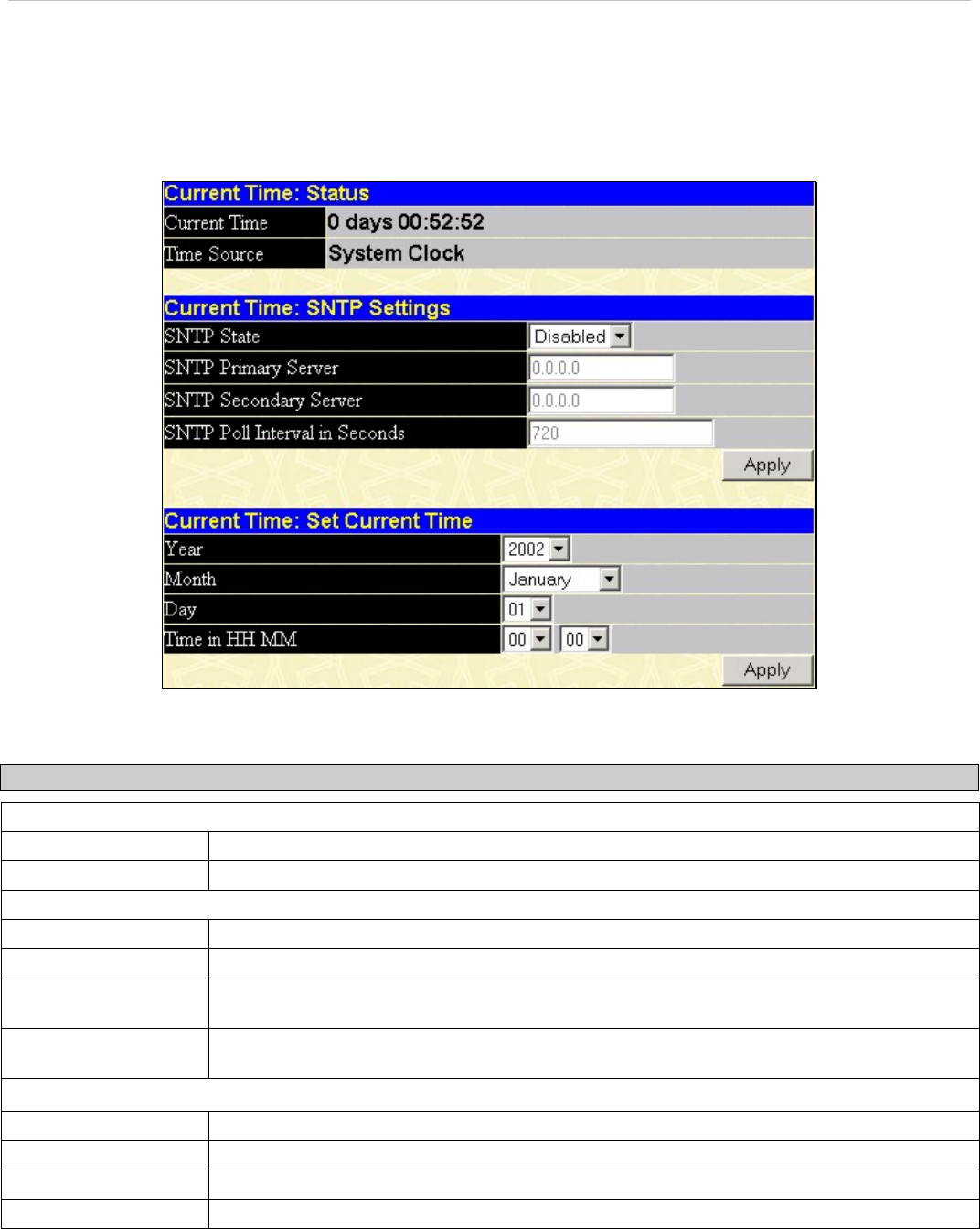Open the minutes (MM) dropdown

click(585, 640)
